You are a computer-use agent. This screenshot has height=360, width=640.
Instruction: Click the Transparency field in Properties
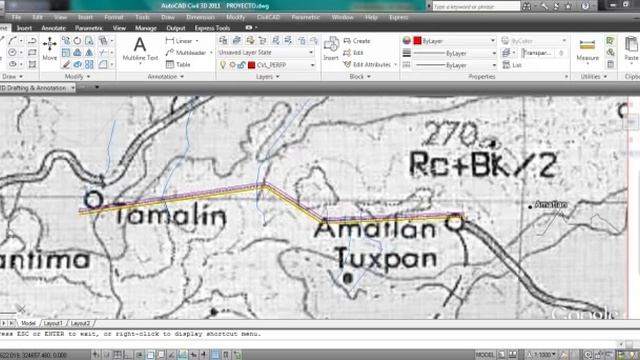(544, 53)
